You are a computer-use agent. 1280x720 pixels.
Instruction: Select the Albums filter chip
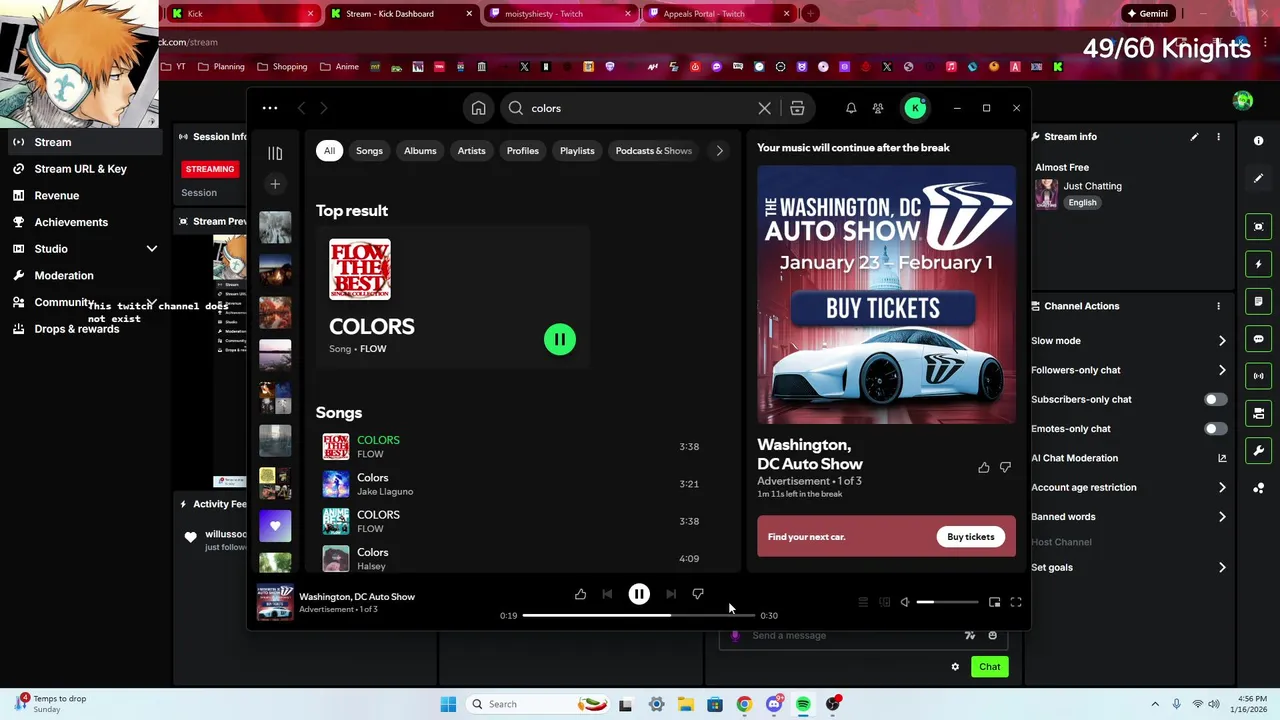click(420, 151)
